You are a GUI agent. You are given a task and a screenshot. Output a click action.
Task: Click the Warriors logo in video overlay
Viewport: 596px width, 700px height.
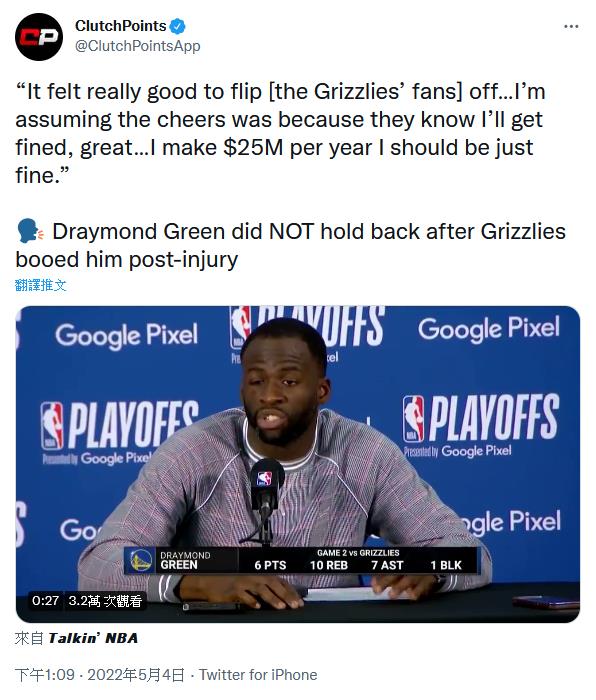pos(141,560)
